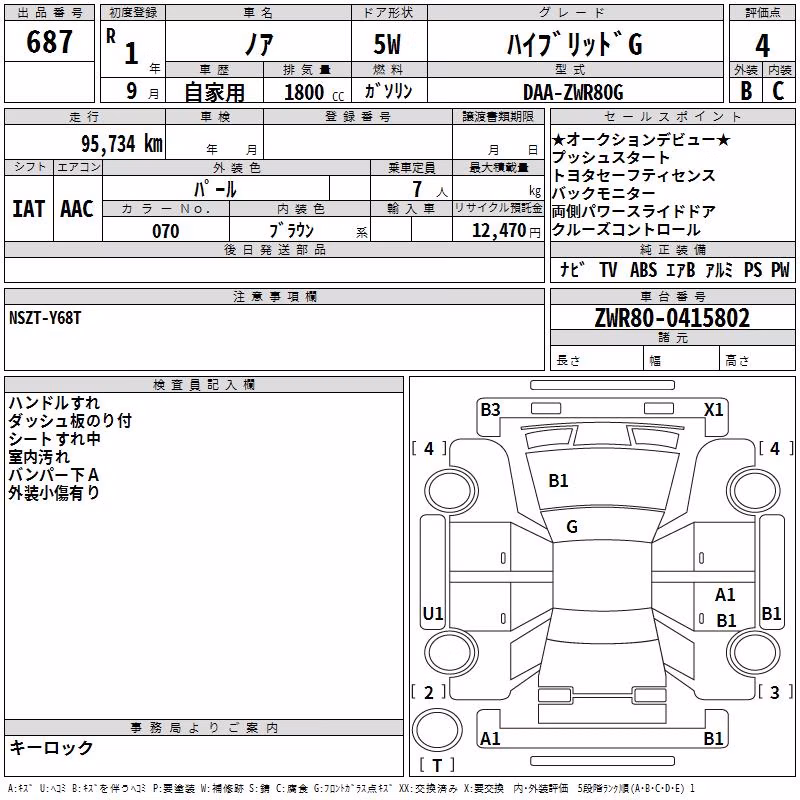Select the NSZT-Y68T note text
Image resolution: width=800 pixels, height=800 pixels.
click(45, 318)
